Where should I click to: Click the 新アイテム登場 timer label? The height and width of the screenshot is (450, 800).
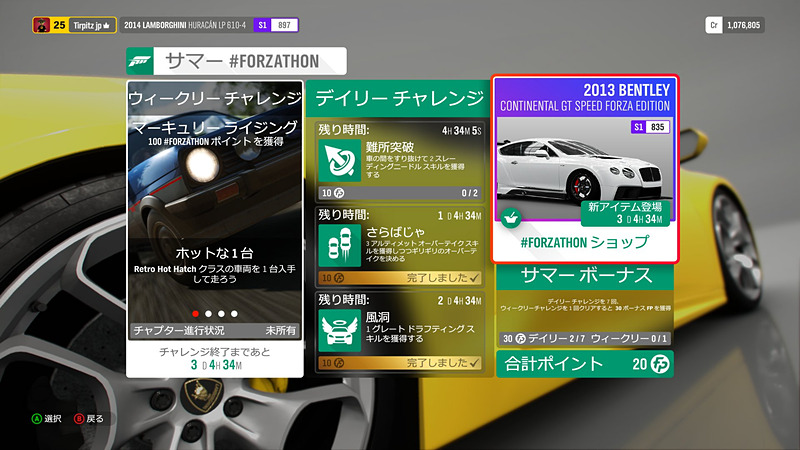[x=625, y=213]
